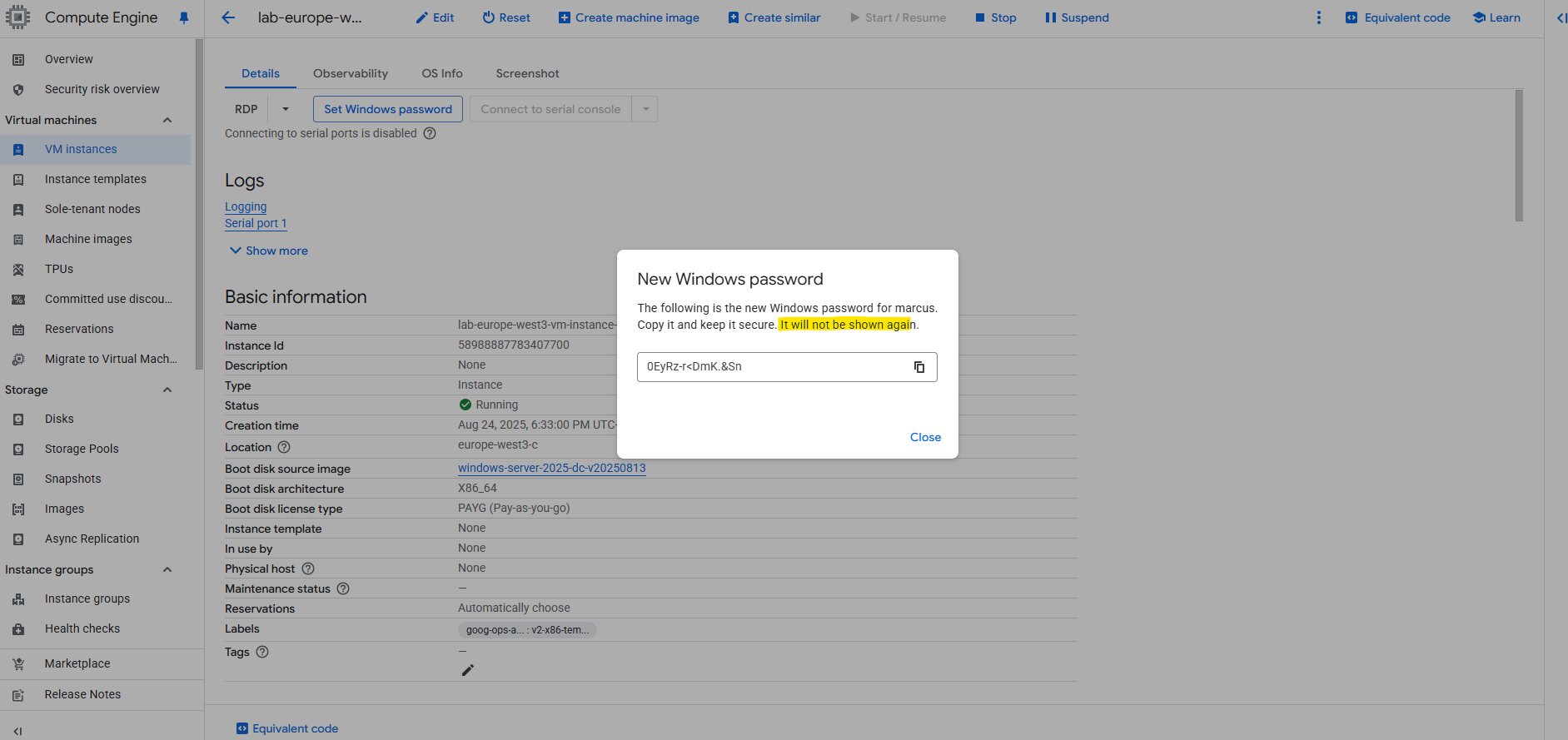Click the Release Notes icon
The width and height of the screenshot is (1568, 740).
click(x=18, y=695)
